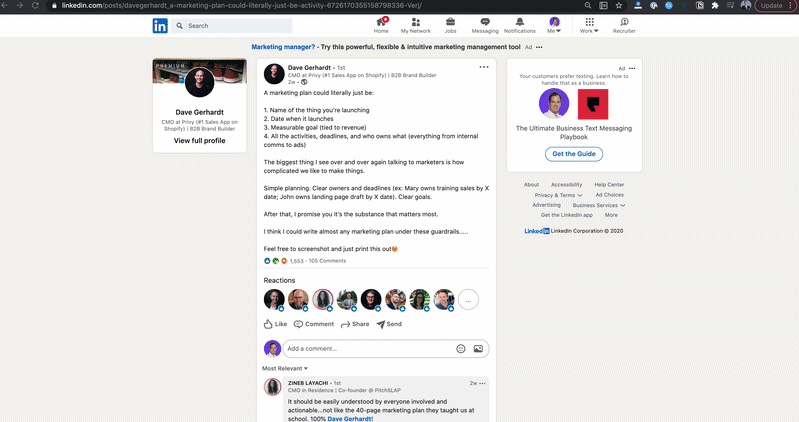Click the Home nav icon
Image resolution: width=799 pixels, height=422 pixels.
click(x=381, y=25)
